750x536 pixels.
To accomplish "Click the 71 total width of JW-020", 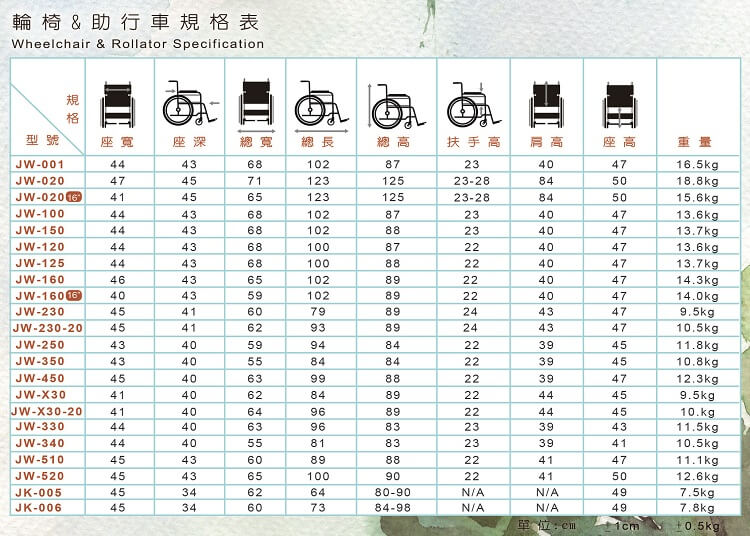I will [255, 181].
